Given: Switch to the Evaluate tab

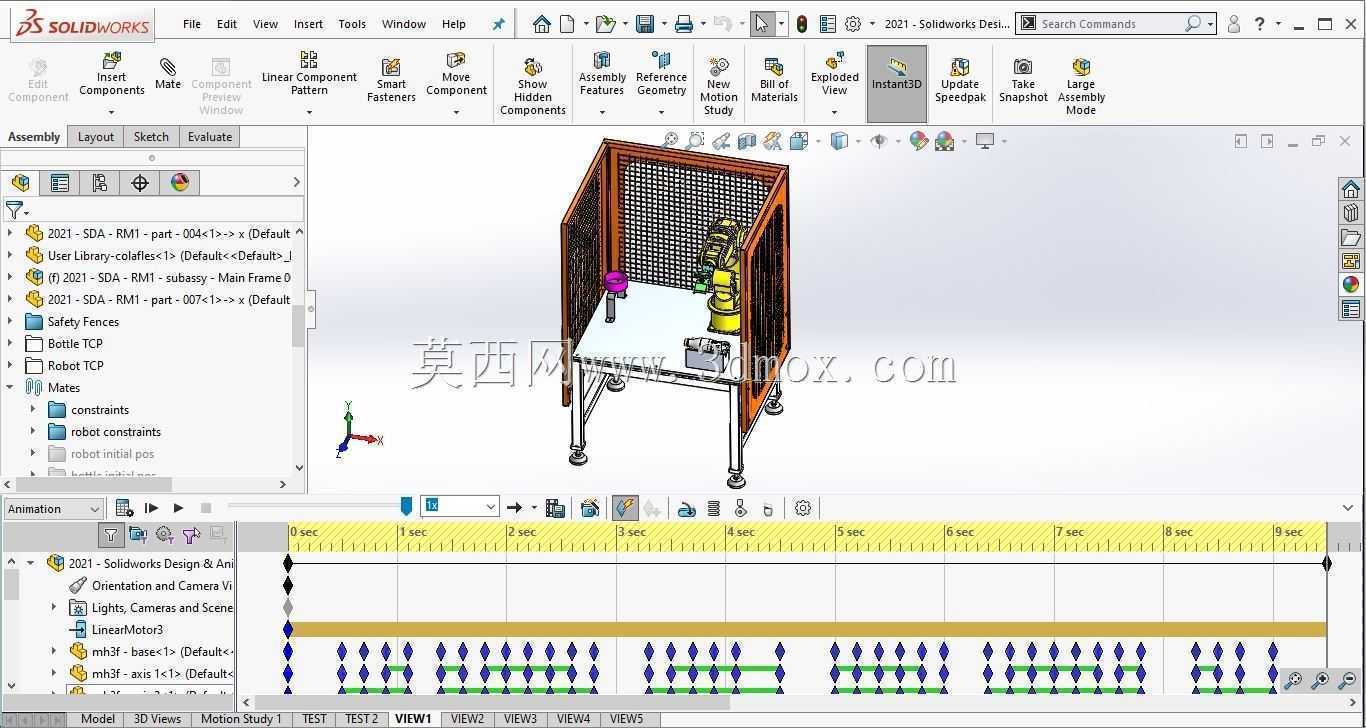Looking at the screenshot, I should pyautogui.click(x=210, y=137).
